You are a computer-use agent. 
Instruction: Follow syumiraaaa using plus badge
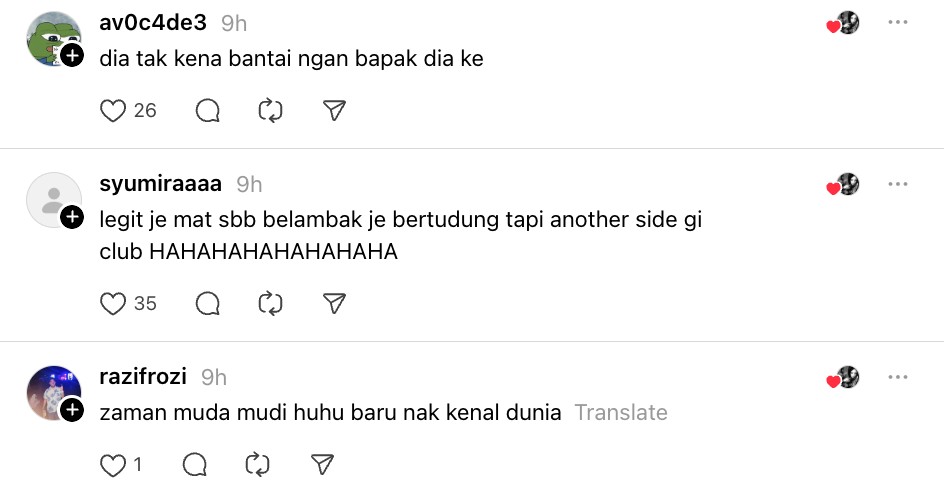click(72, 217)
